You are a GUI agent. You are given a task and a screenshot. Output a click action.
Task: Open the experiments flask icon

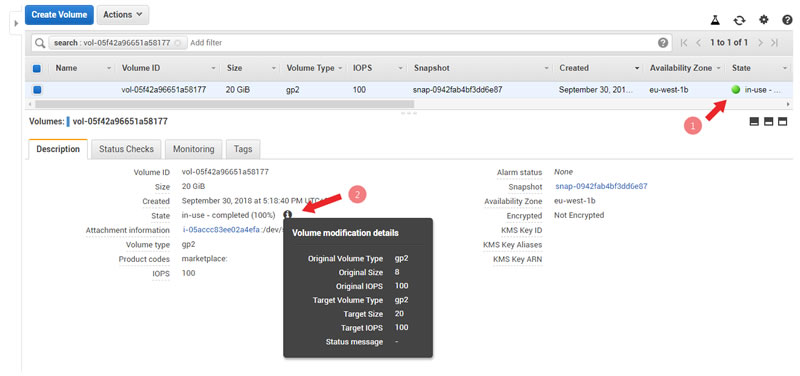pyautogui.click(x=715, y=20)
